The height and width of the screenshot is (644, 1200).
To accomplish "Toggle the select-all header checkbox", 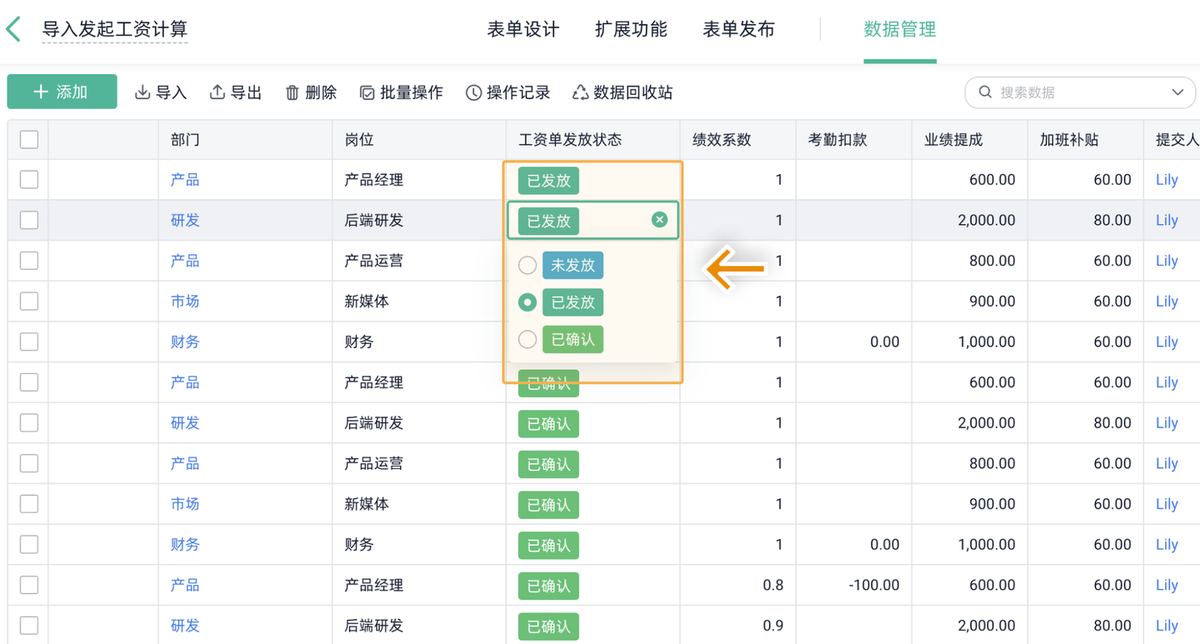I will [x=29, y=139].
